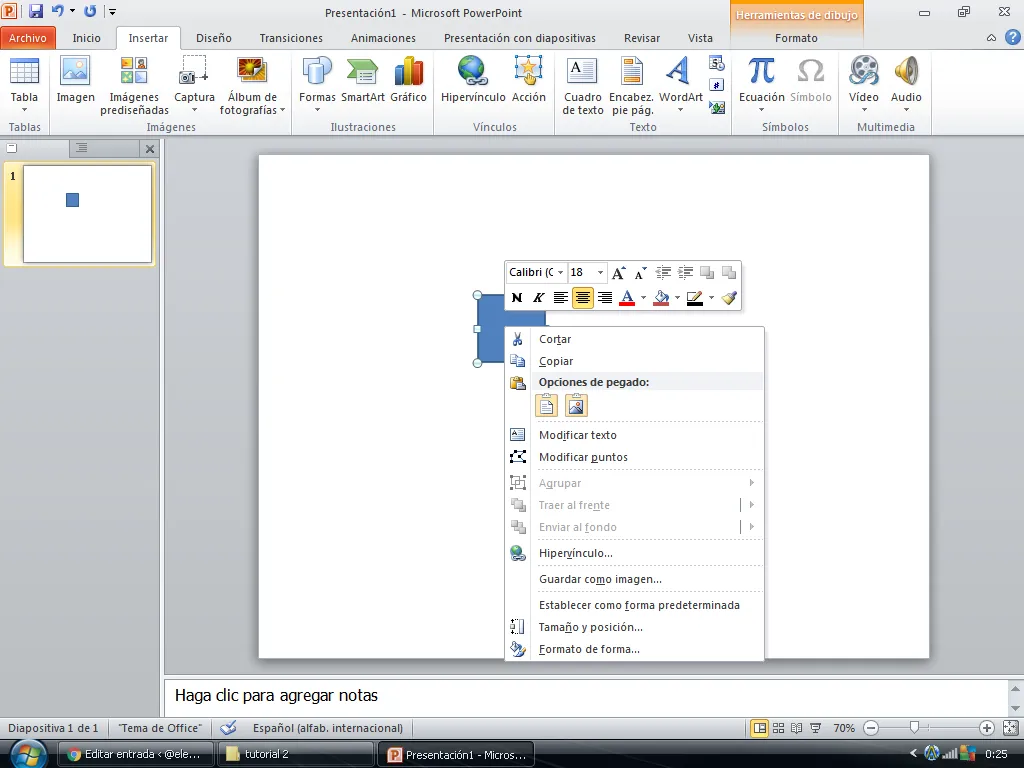Decrease font size in mini toolbar
Screen dimensions: 1024x768
641,272
